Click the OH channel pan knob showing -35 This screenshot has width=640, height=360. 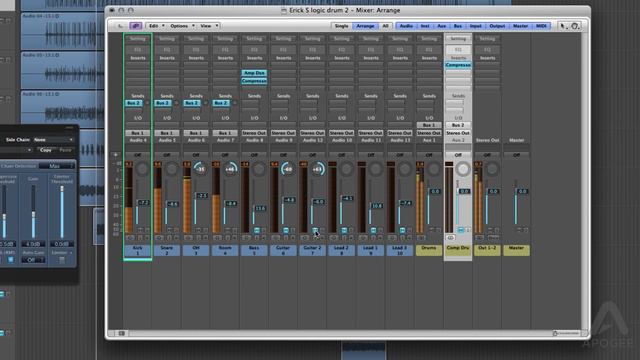tap(200, 169)
